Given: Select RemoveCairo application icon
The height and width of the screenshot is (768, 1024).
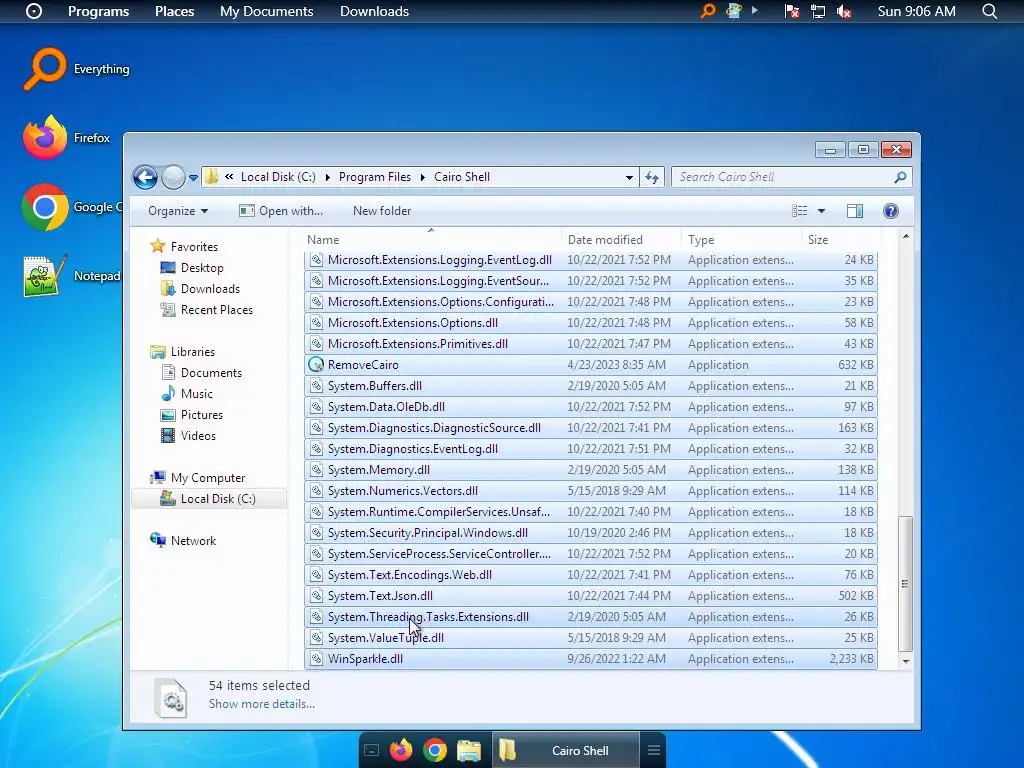Looking at the screenshot, I should pos(316,364).
